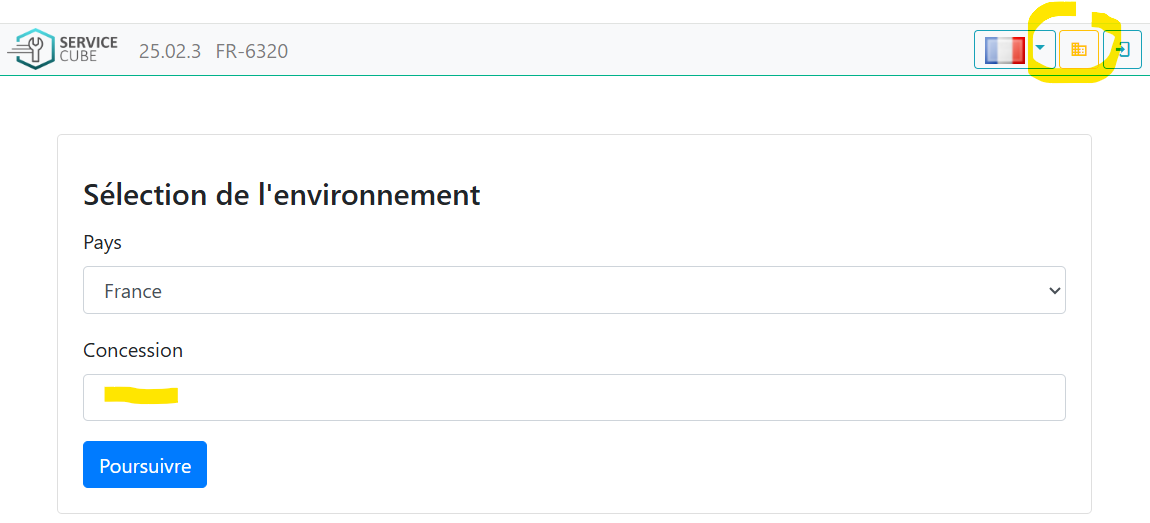1150x523 pixels.
Task: Select the French flag language button
Action: pyautogui.click(x=1005, y=50)
